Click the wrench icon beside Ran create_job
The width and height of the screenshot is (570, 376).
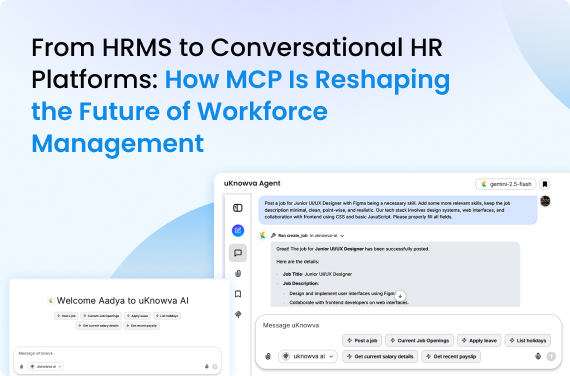[273, 236]
